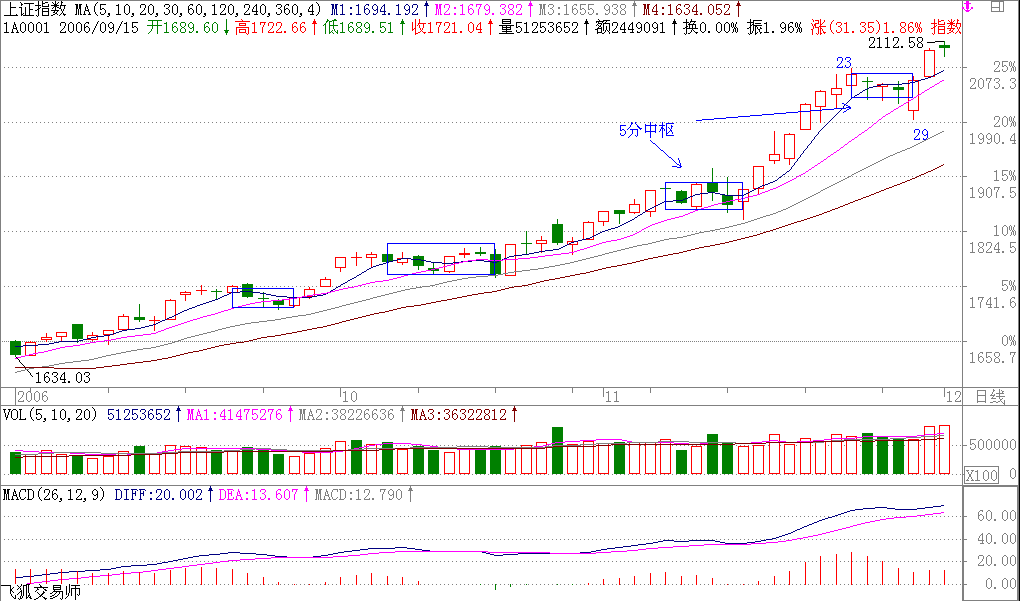The image size is (1020, 601).
Task: Click the DIFF:20.002 value in MACD header
Action: click(x=158, y=494)
